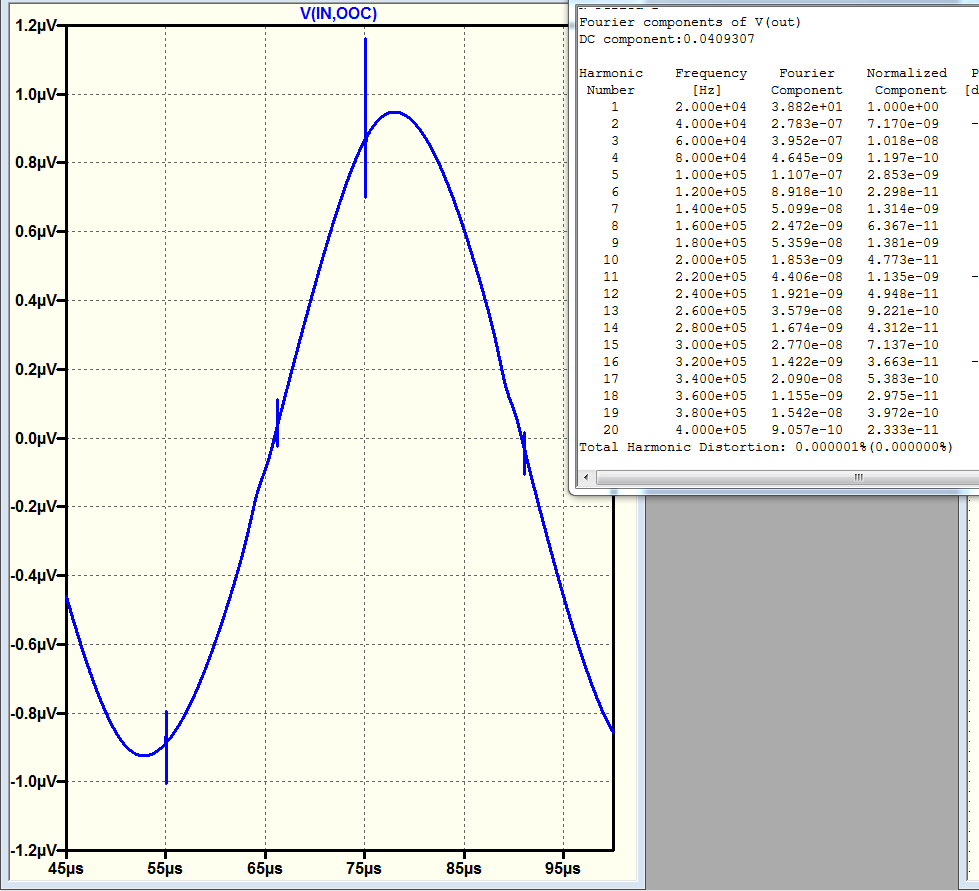Click the 'Frequency [Hz]' column header
This screenshot has width=979, height=891.
tap(711, 82)
